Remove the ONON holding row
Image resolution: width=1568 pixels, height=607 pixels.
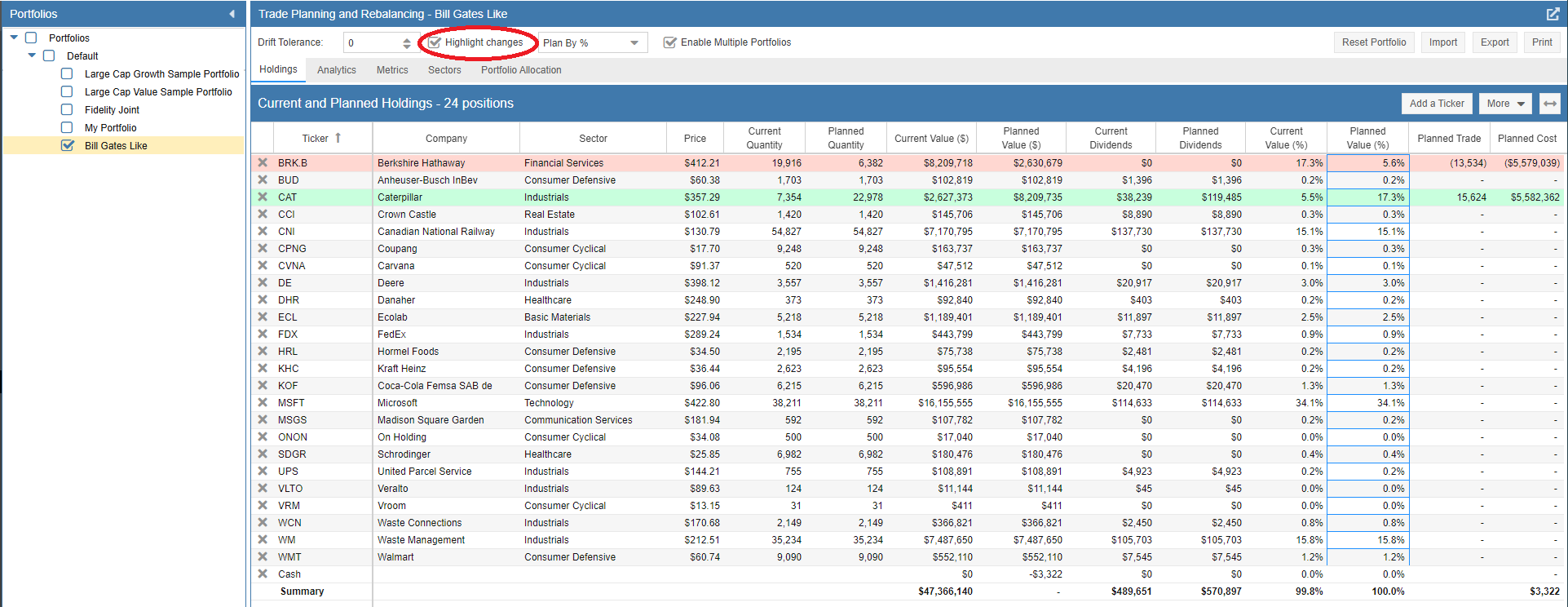(263, 436)
